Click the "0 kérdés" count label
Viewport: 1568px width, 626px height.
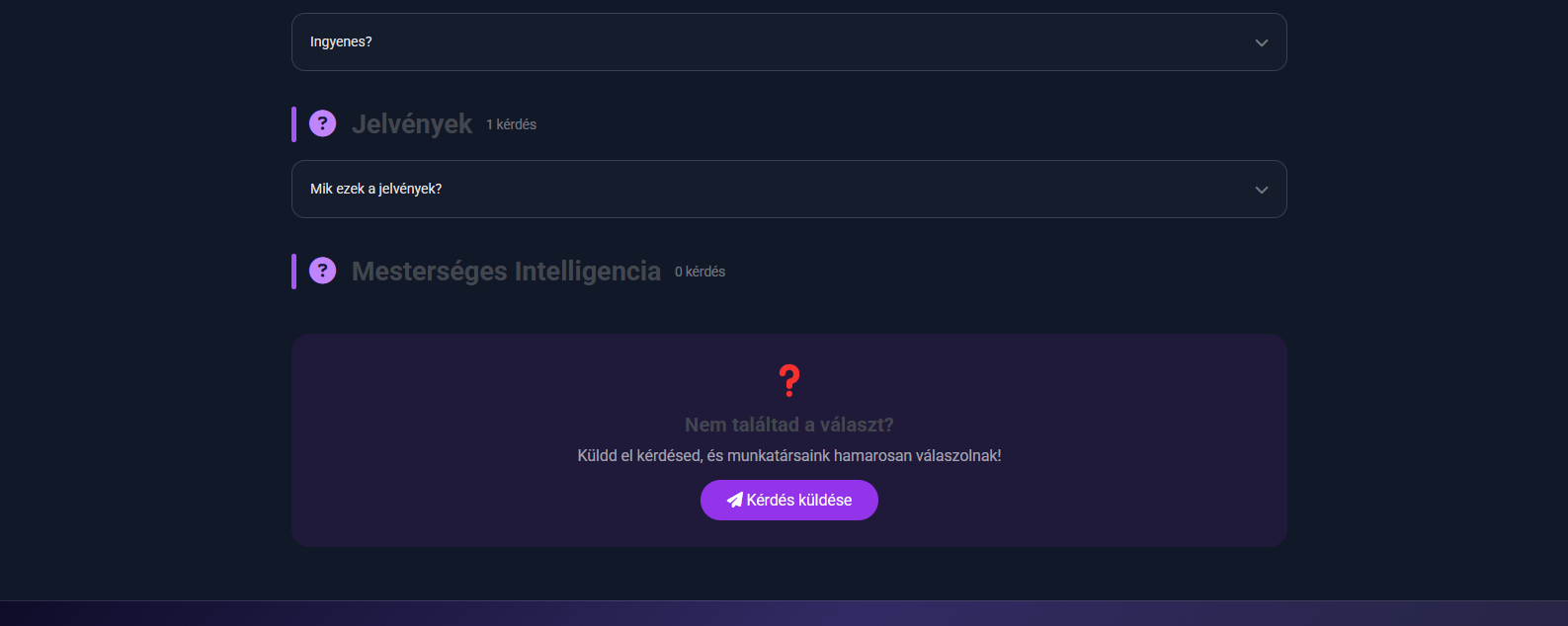[700, 272]
